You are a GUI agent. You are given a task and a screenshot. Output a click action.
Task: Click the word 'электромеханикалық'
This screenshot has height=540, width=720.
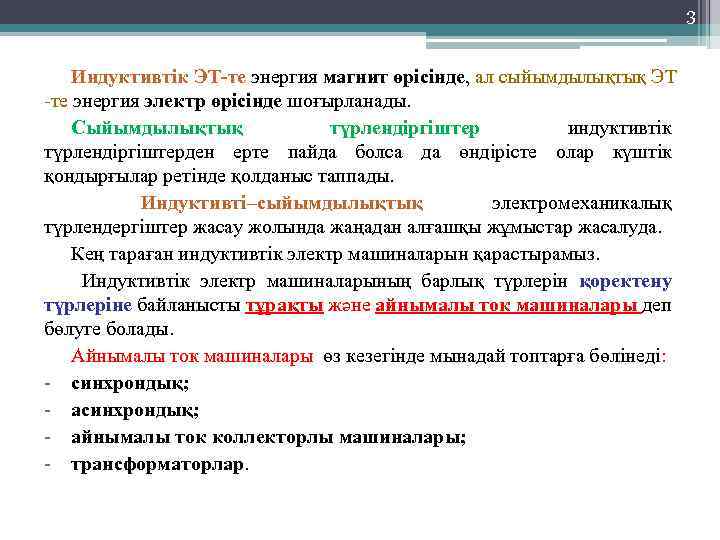pos(582,203)
